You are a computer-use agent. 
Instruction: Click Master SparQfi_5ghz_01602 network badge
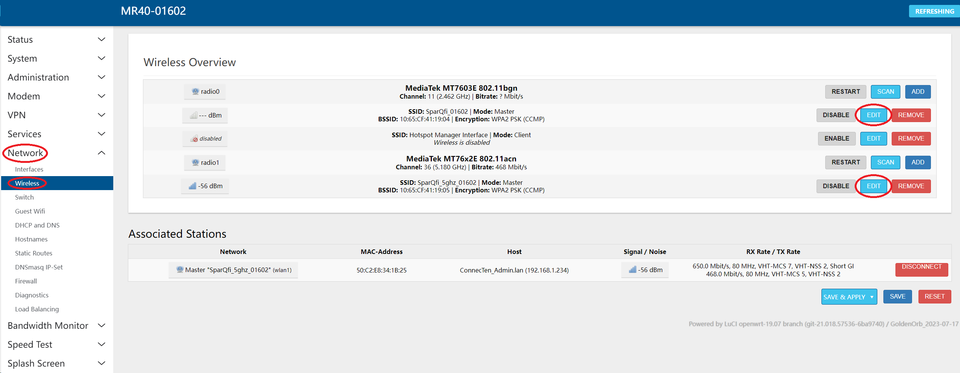(x=233, y=269)
